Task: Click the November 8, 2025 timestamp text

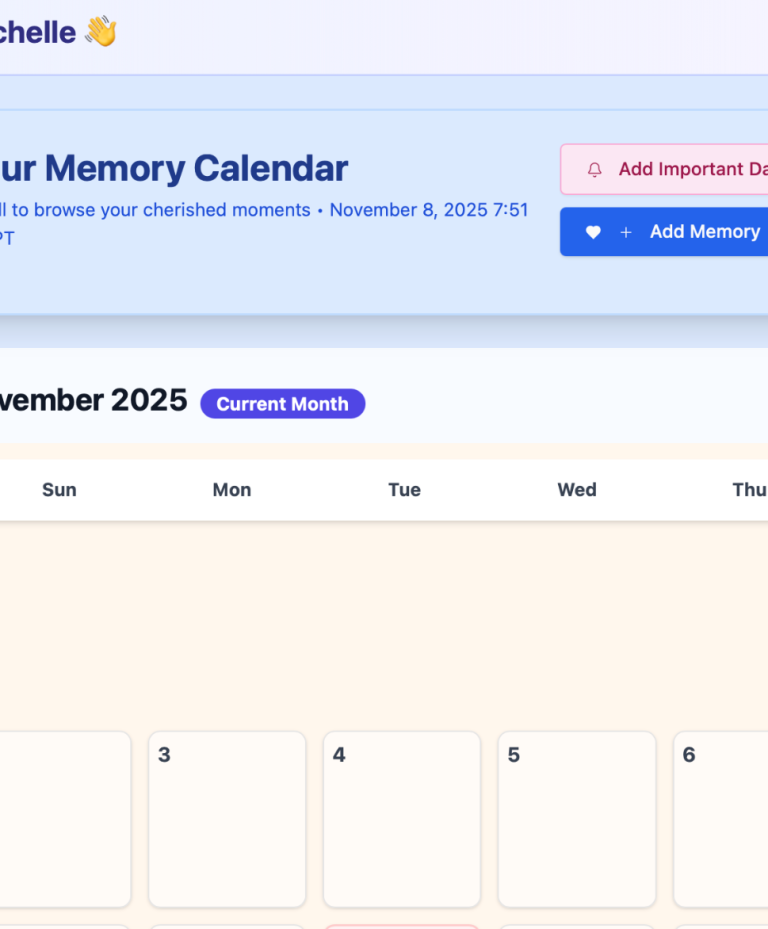Action: pyautogui.click(x=429, y=210)
